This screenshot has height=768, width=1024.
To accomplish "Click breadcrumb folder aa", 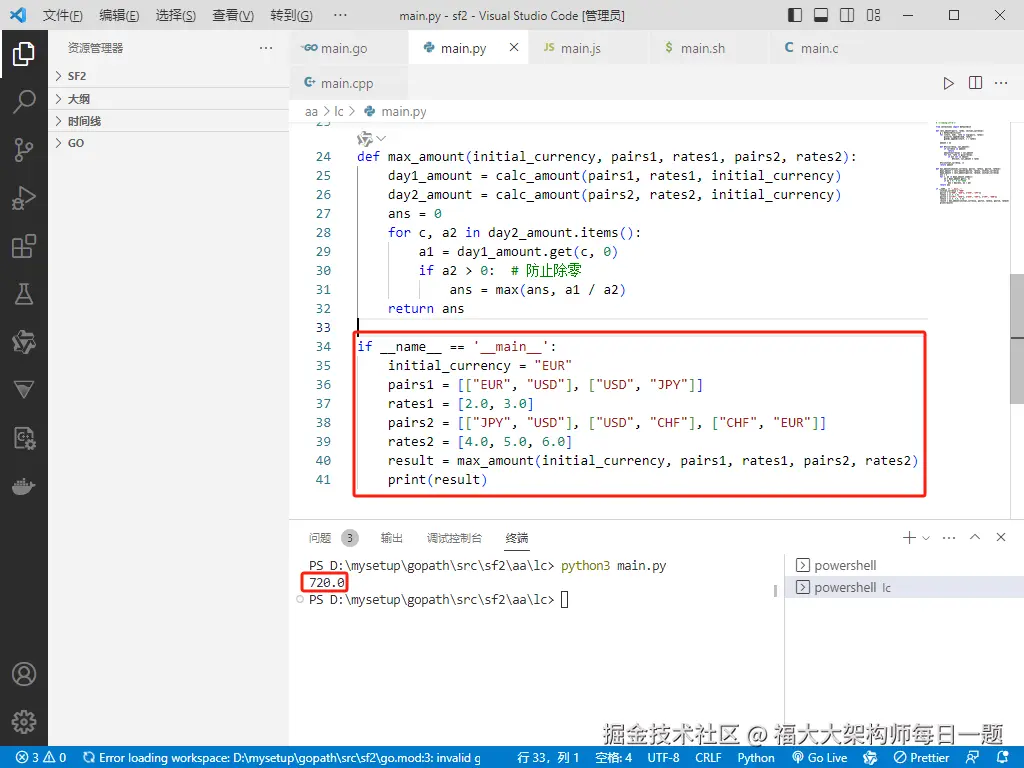I will pos(311,112).
